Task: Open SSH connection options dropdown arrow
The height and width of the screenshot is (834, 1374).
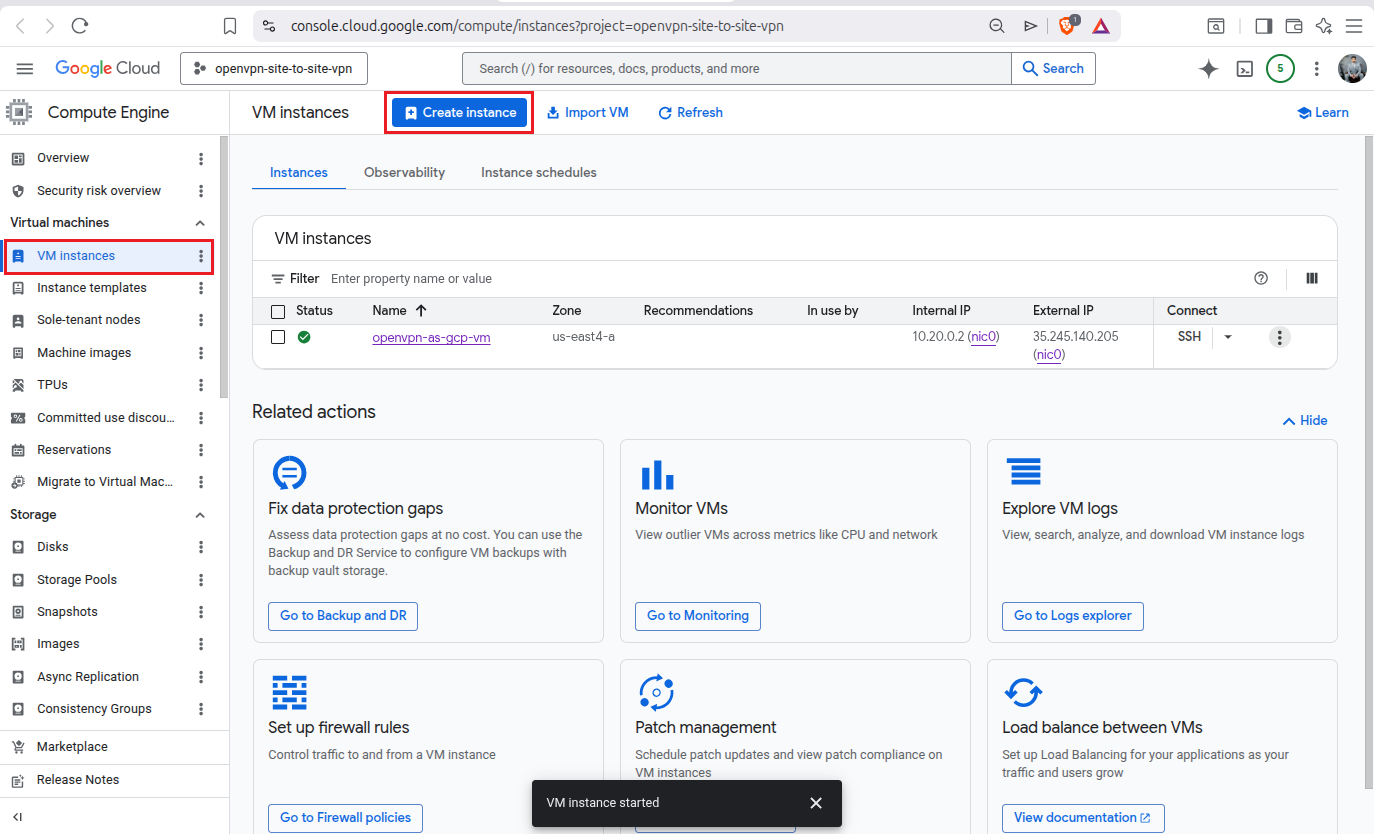Action: pyautogui.click(x=1228, y=337)
